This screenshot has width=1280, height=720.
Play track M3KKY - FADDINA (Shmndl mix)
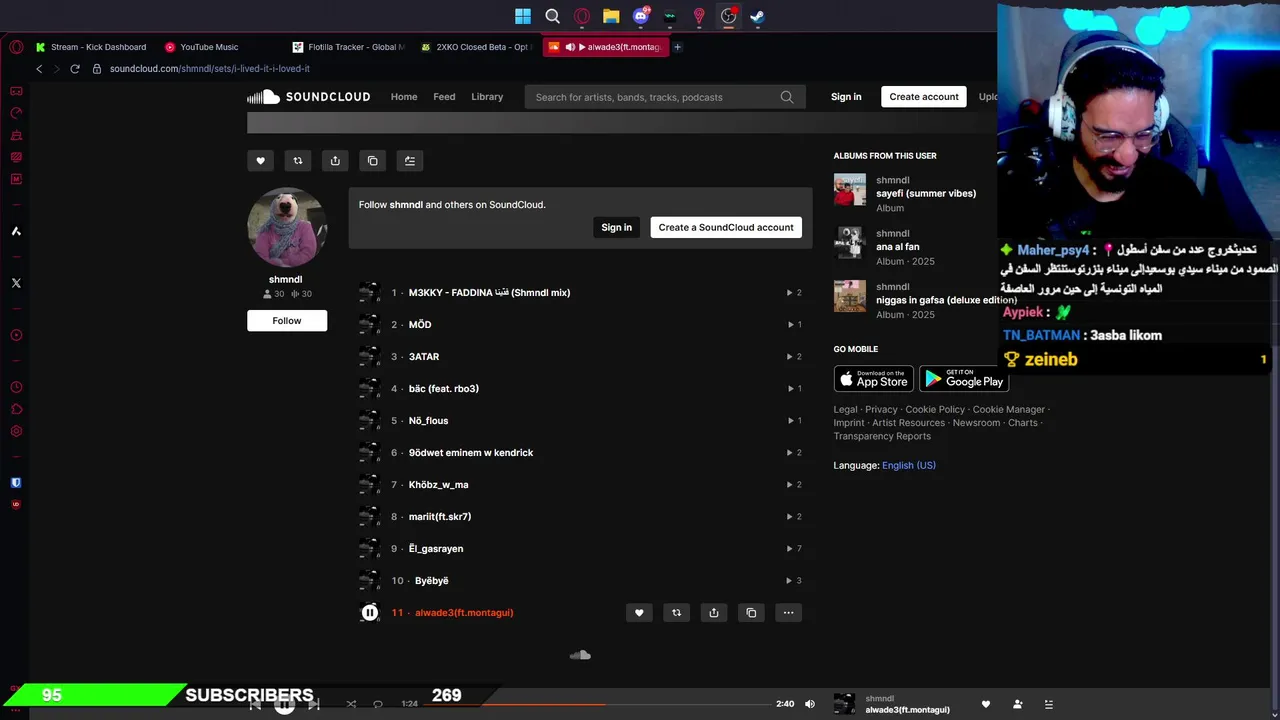tap(489, 292)
